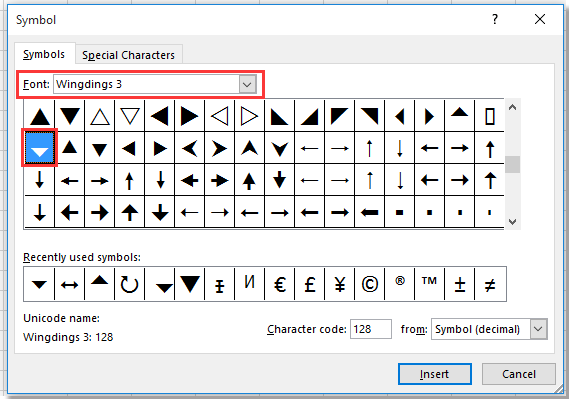This screenshot has height=399, width=569.
Task: Select the double-headed horizontal arrow recent symbol
Action: click(69, 284)
